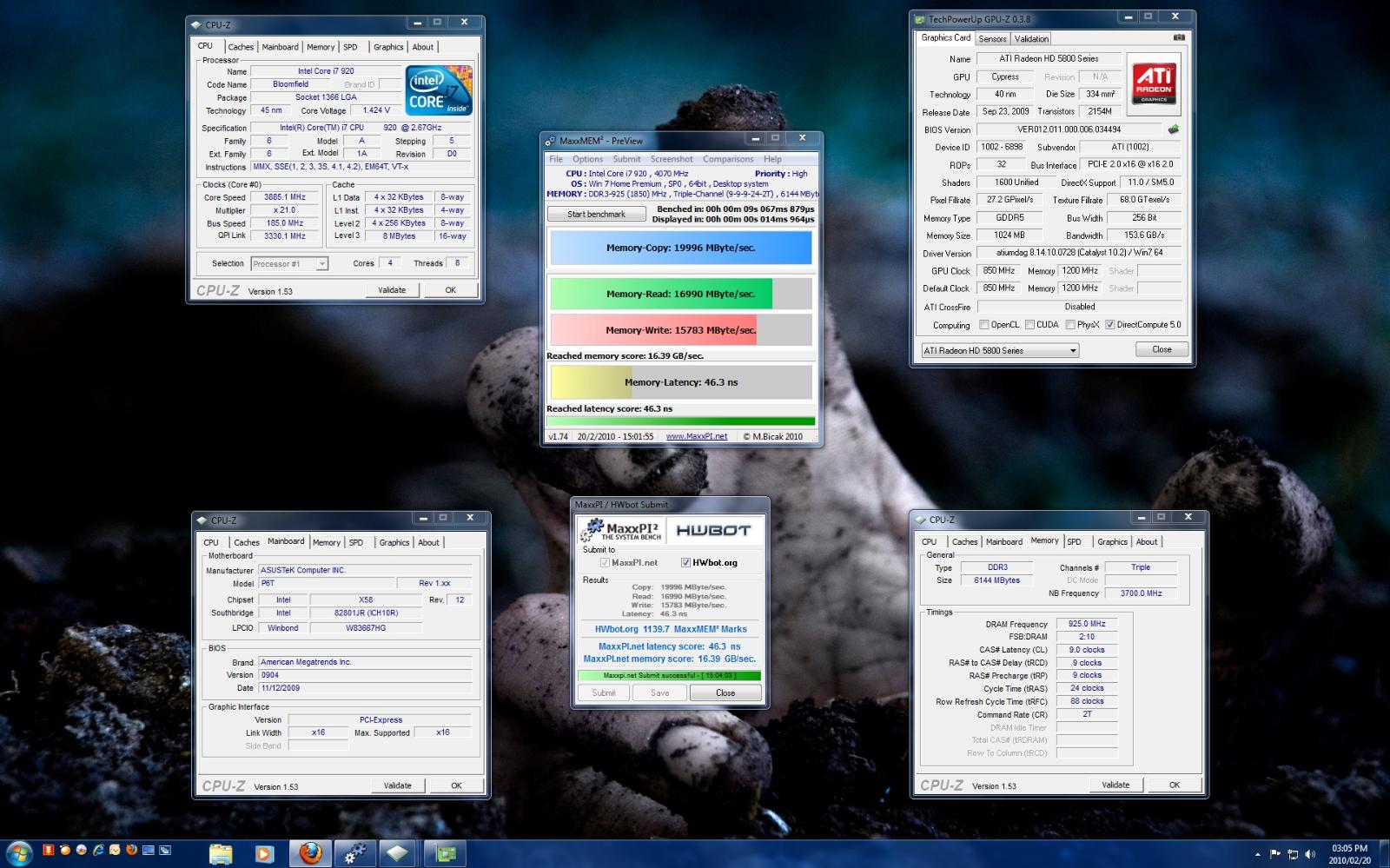
Task: Open the Screenshot menu in MaxxMEM
Action: [672, 159]
